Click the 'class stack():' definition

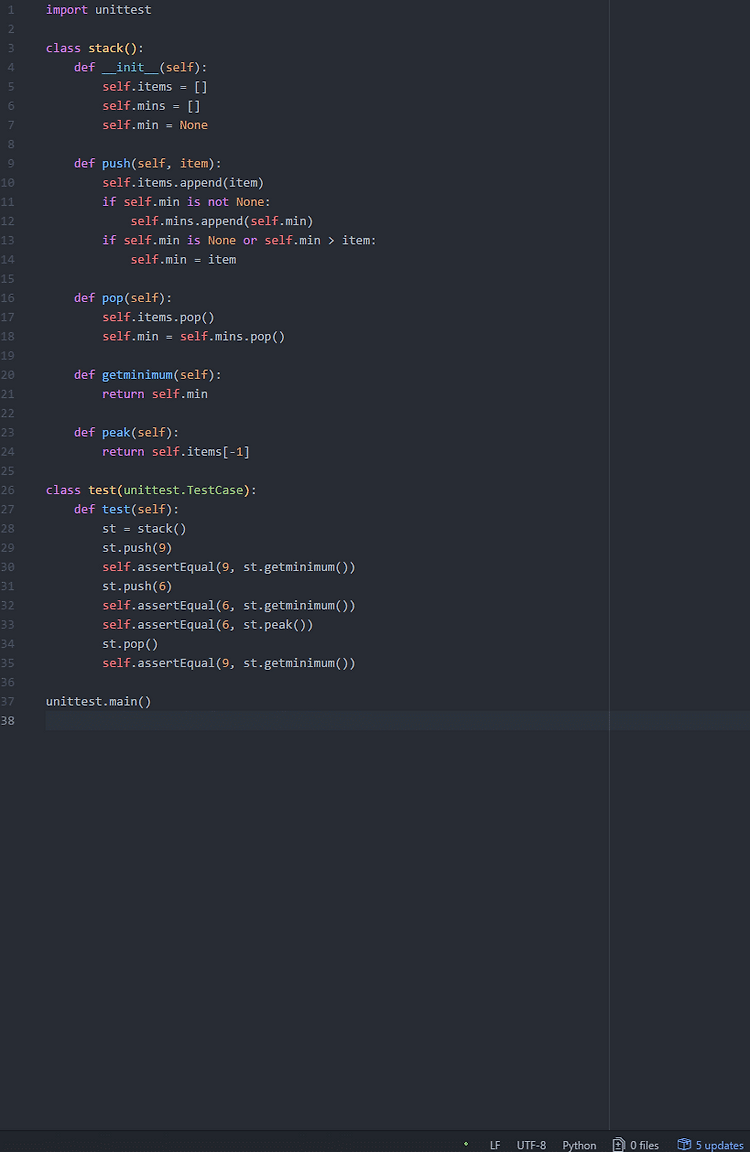click(95, 48)
